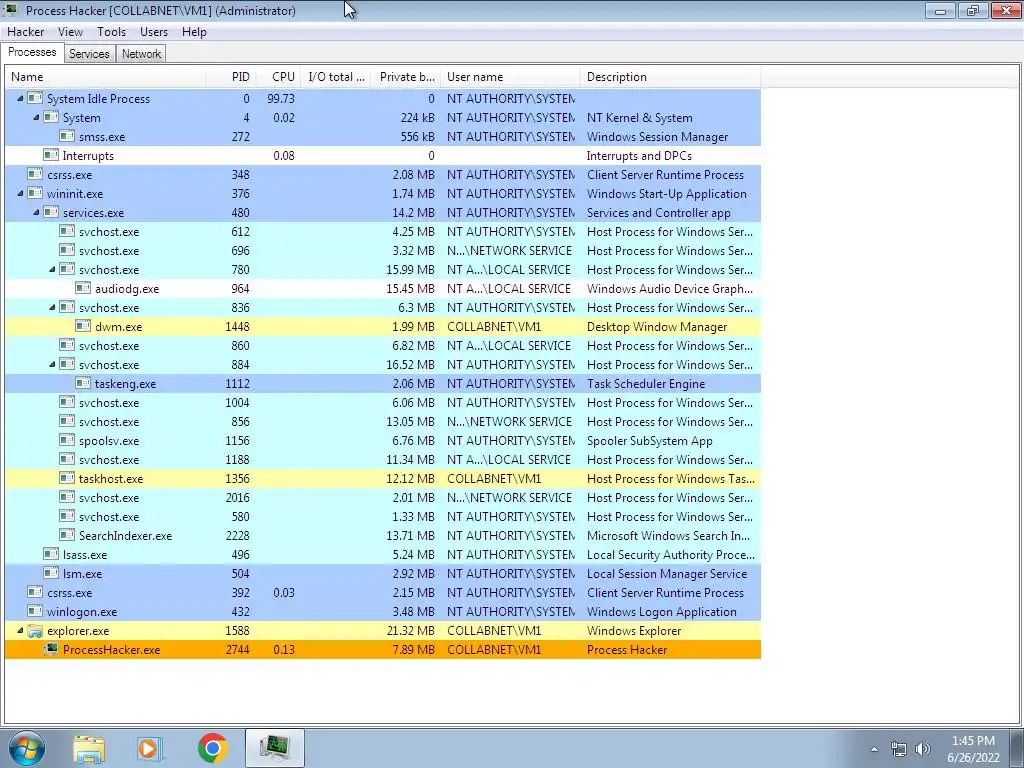This screenshot has height=768, width=1024.
Task: Click the winlogon.exe process icon
Action: coord(35,611)
